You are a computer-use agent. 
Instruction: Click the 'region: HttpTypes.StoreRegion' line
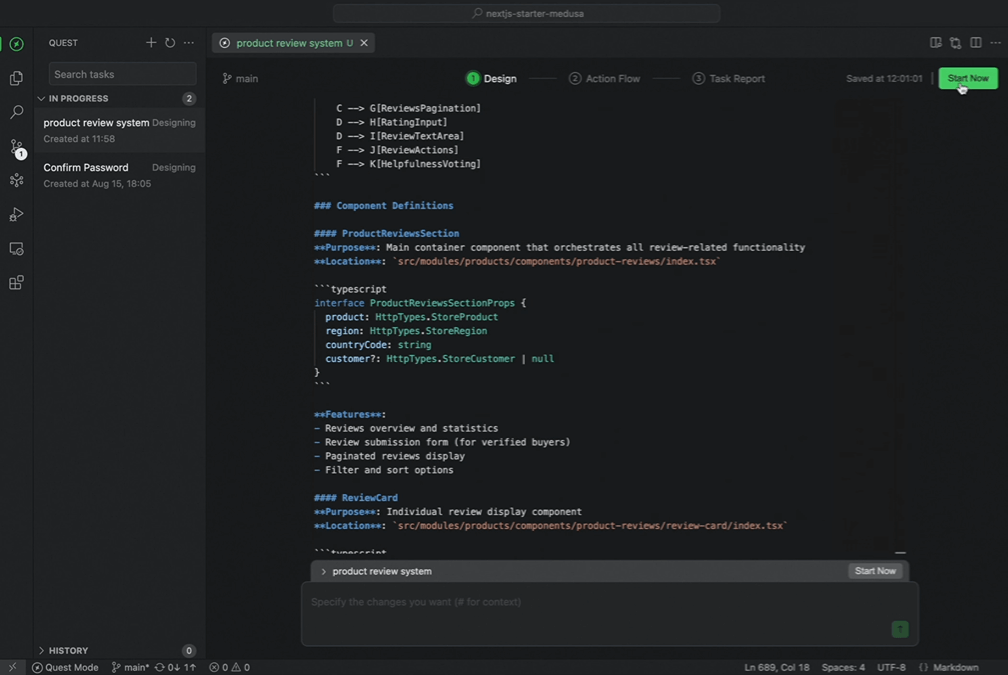pos(406,331)
